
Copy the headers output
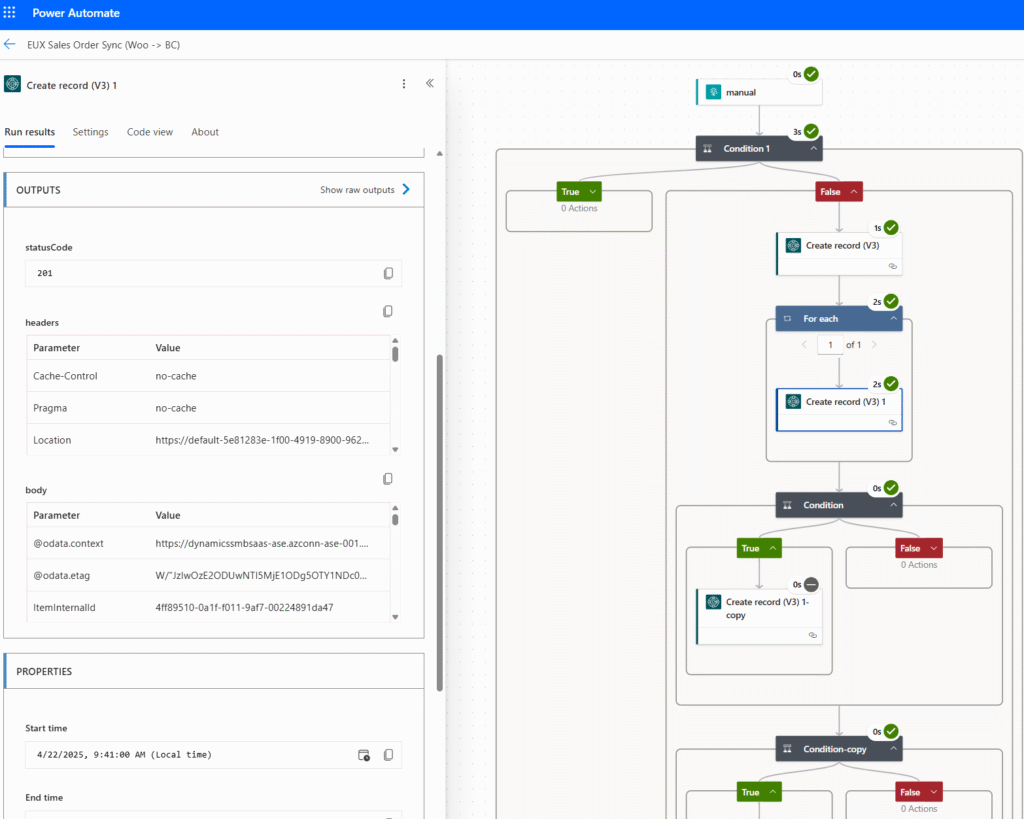[x=388, y=311]
